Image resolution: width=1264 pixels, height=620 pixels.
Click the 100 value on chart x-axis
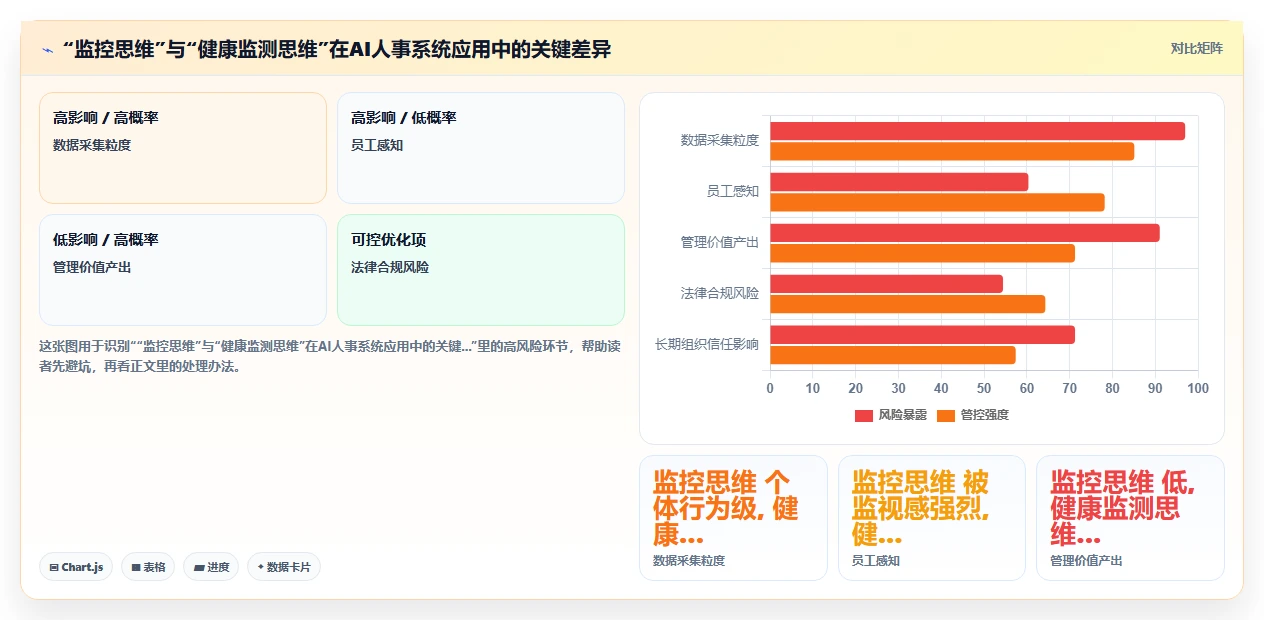tap(1198, 388)
